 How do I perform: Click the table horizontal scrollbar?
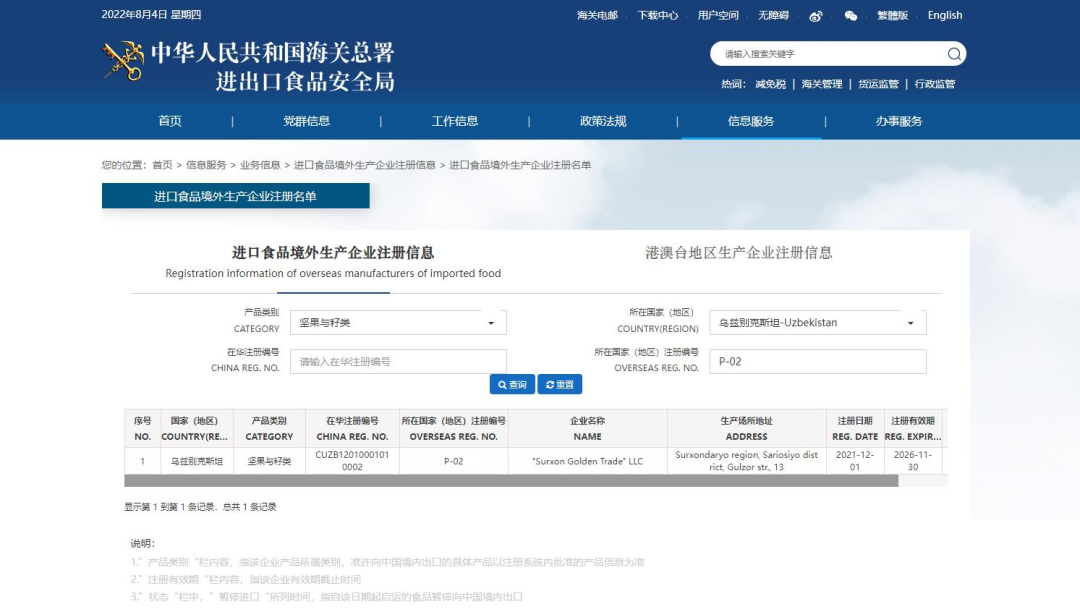pyautogui.click(x=510, y=481)
